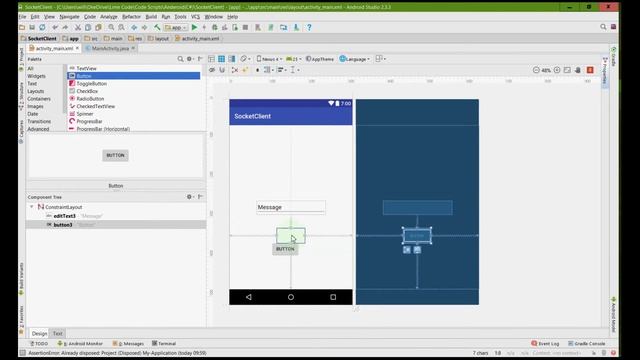The image size is (640, 360).
Task: Click the Copy icon in main toolbar
Action: point(88,27)
